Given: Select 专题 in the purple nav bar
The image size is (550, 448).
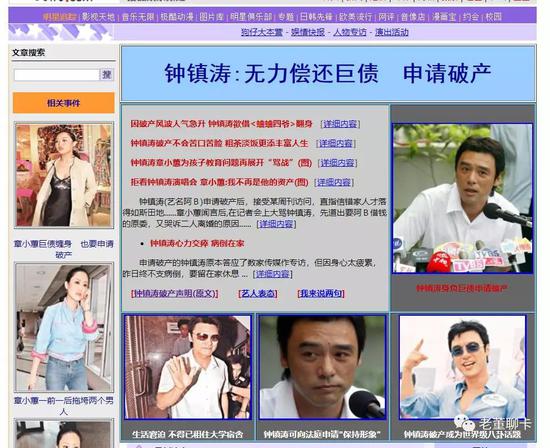Looking at the screenshot, I should [x=286, y=17].
